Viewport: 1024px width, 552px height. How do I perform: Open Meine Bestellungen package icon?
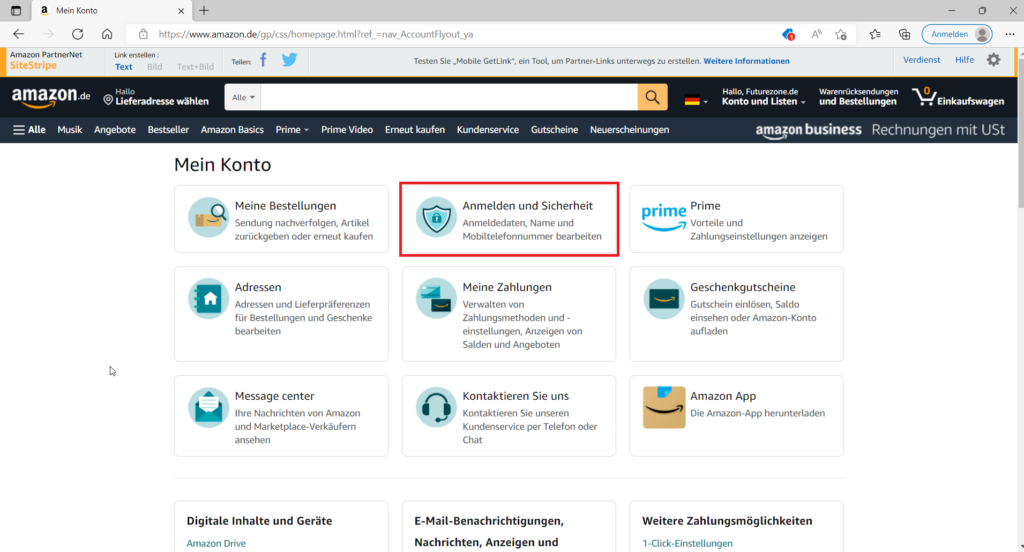tap(208, 217)
